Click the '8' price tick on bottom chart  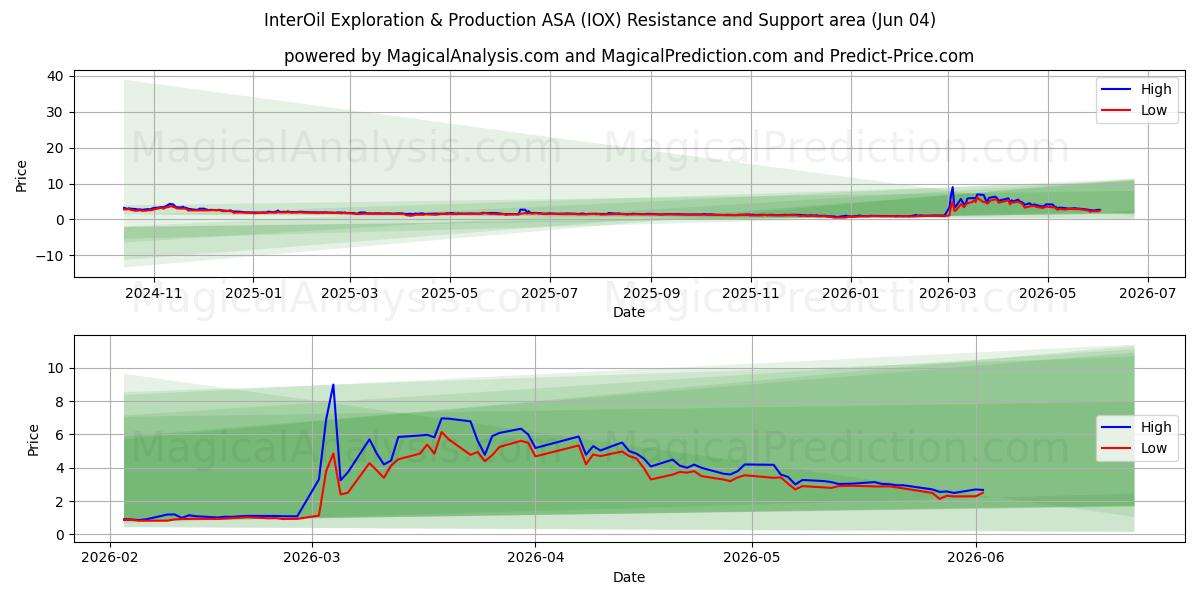[61, 402]
